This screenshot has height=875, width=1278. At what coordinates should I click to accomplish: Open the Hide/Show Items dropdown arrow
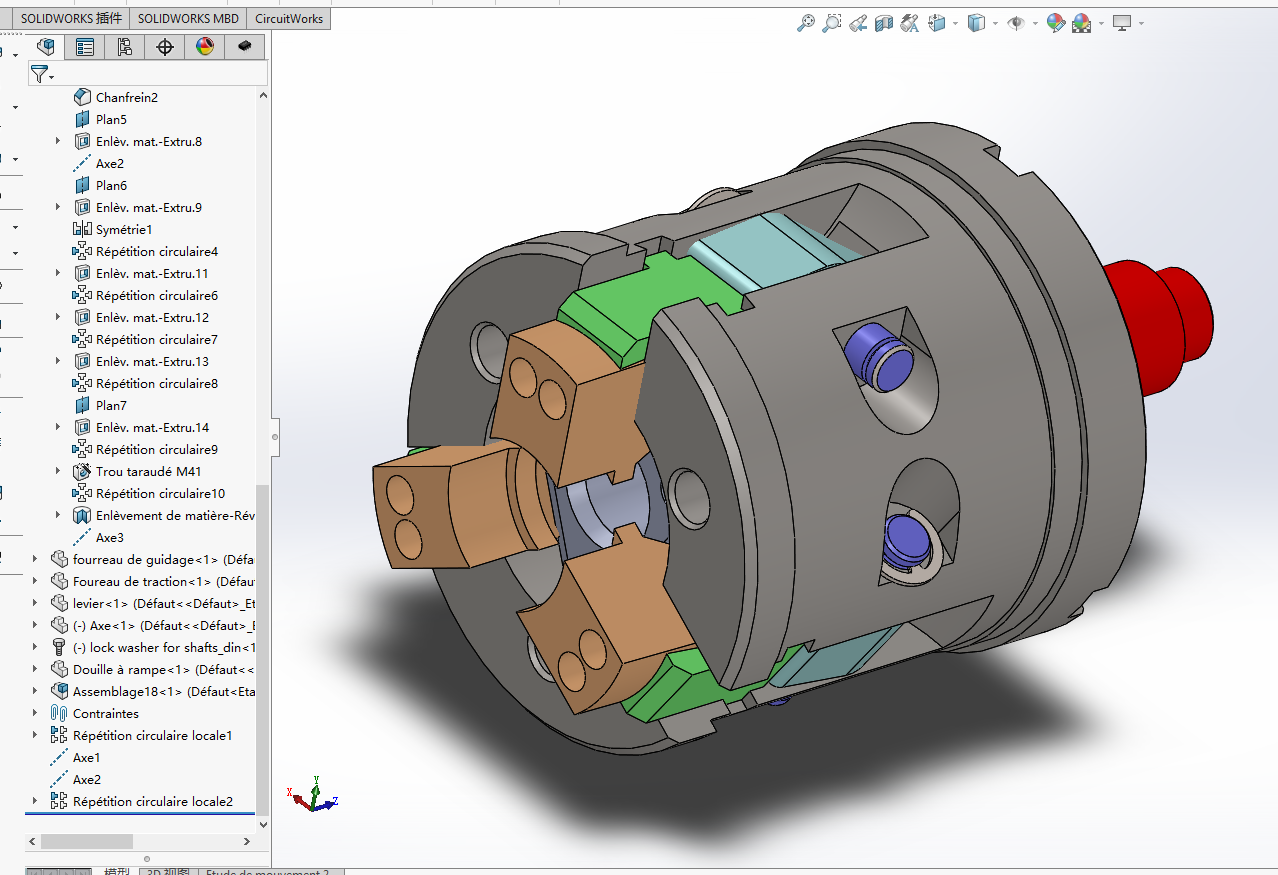click(x=1034, y=23)
